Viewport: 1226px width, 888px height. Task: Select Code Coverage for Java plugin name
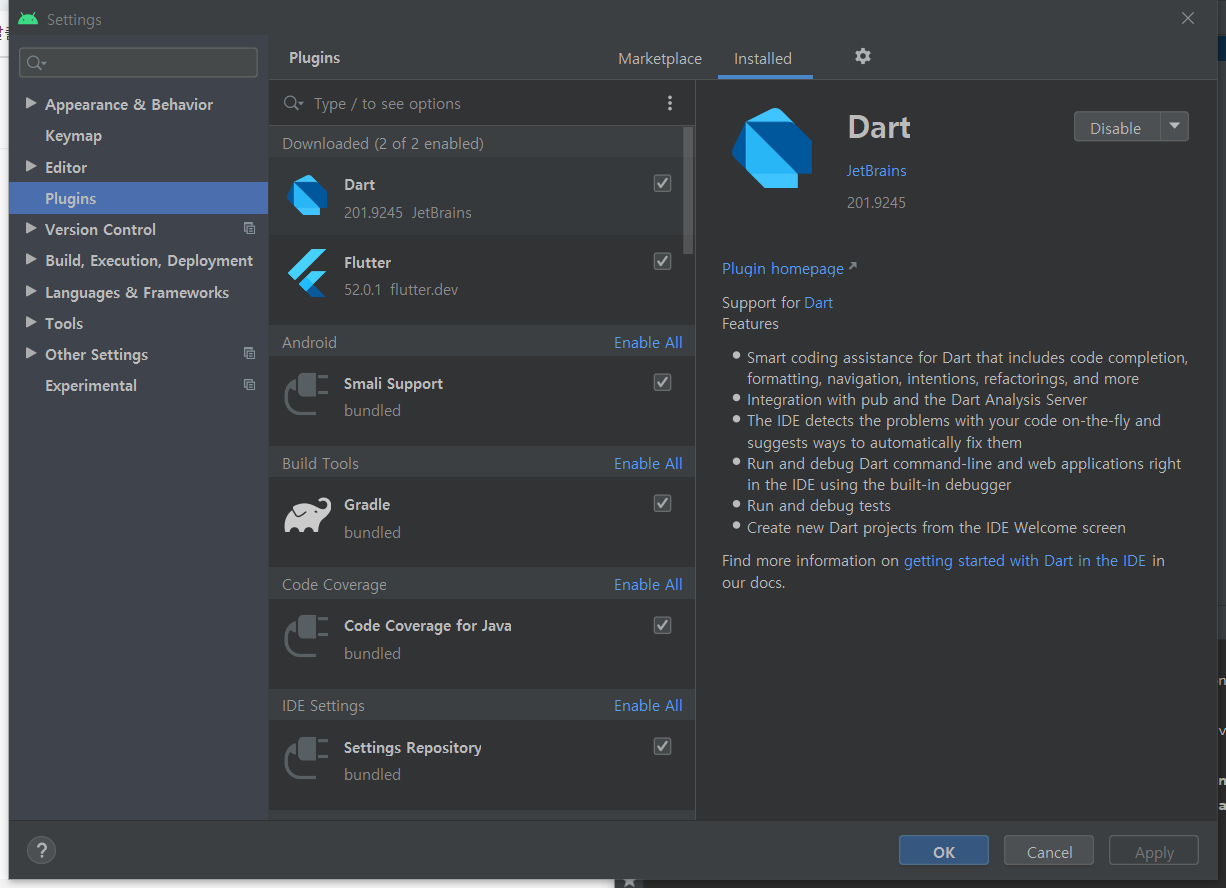427,625
